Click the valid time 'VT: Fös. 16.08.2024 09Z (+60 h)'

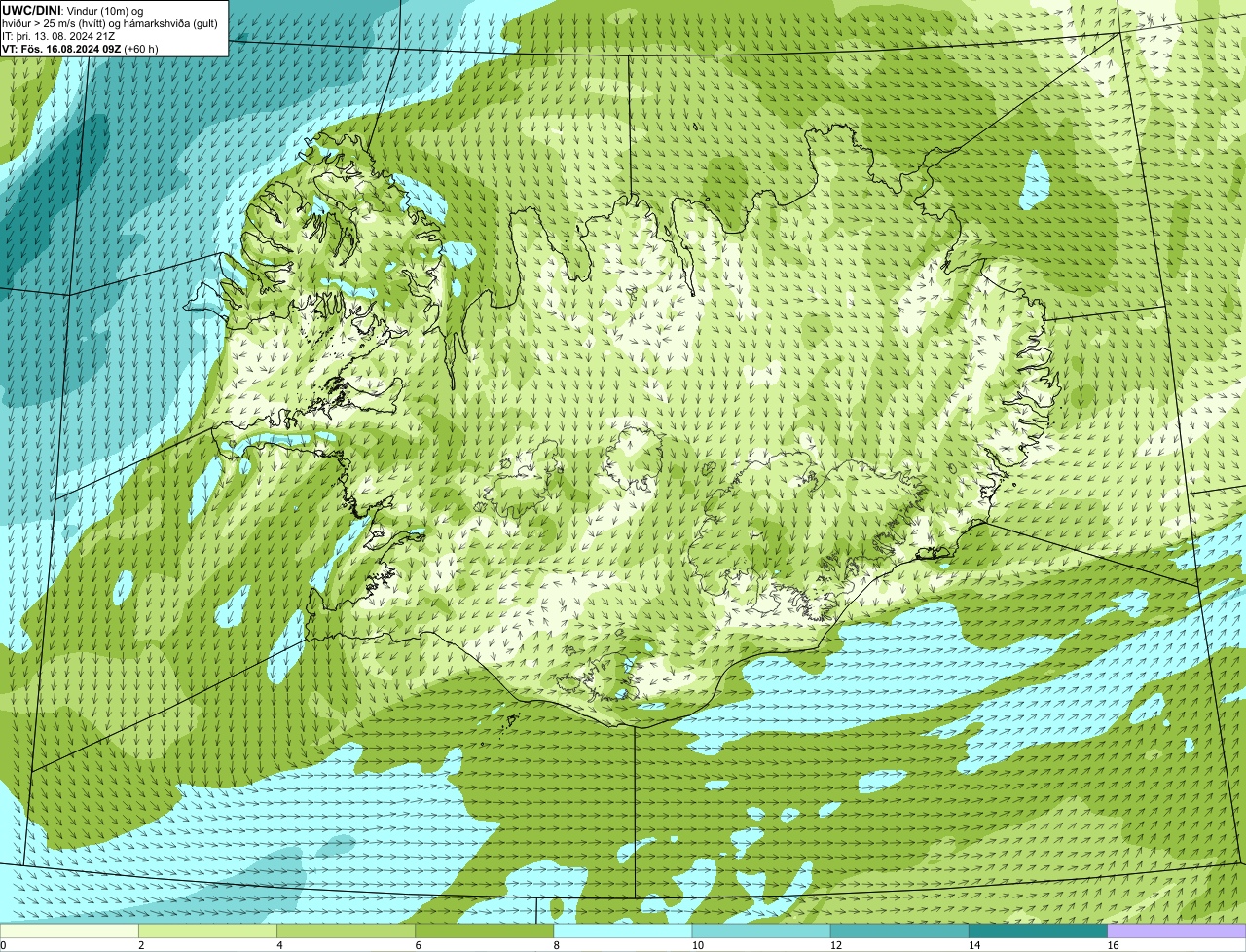pyautogui.click(x=80, y=49)
